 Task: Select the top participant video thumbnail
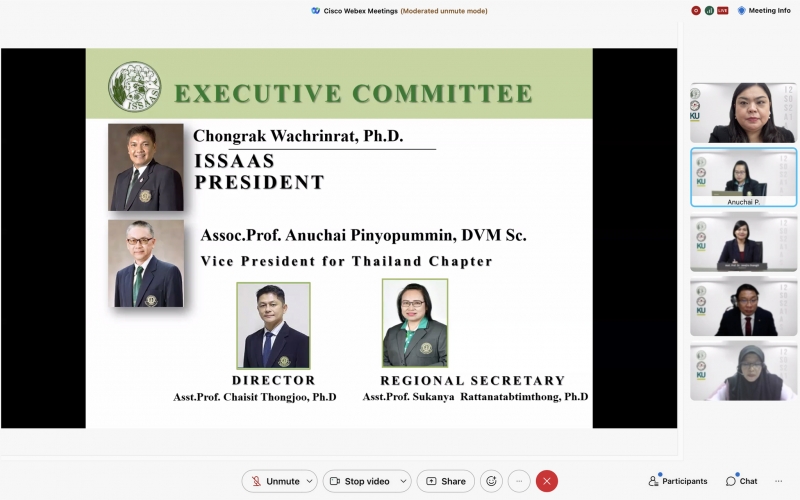(x=743, y=112)
